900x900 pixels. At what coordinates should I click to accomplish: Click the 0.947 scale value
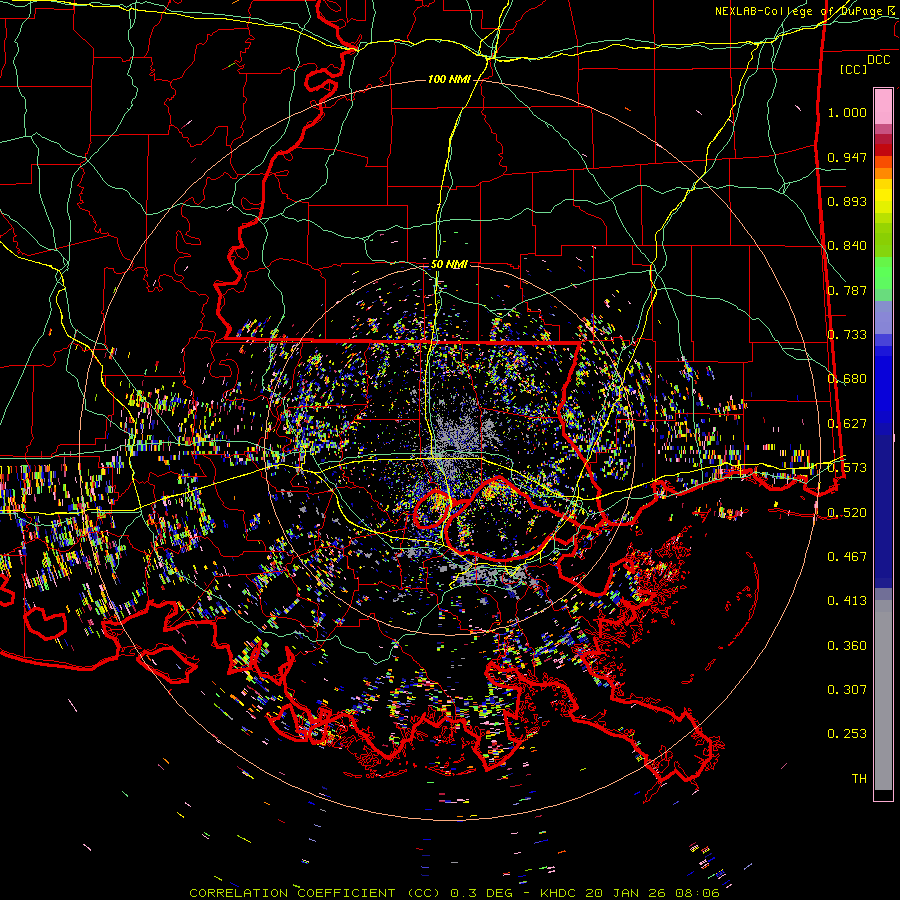pos(847,157)
